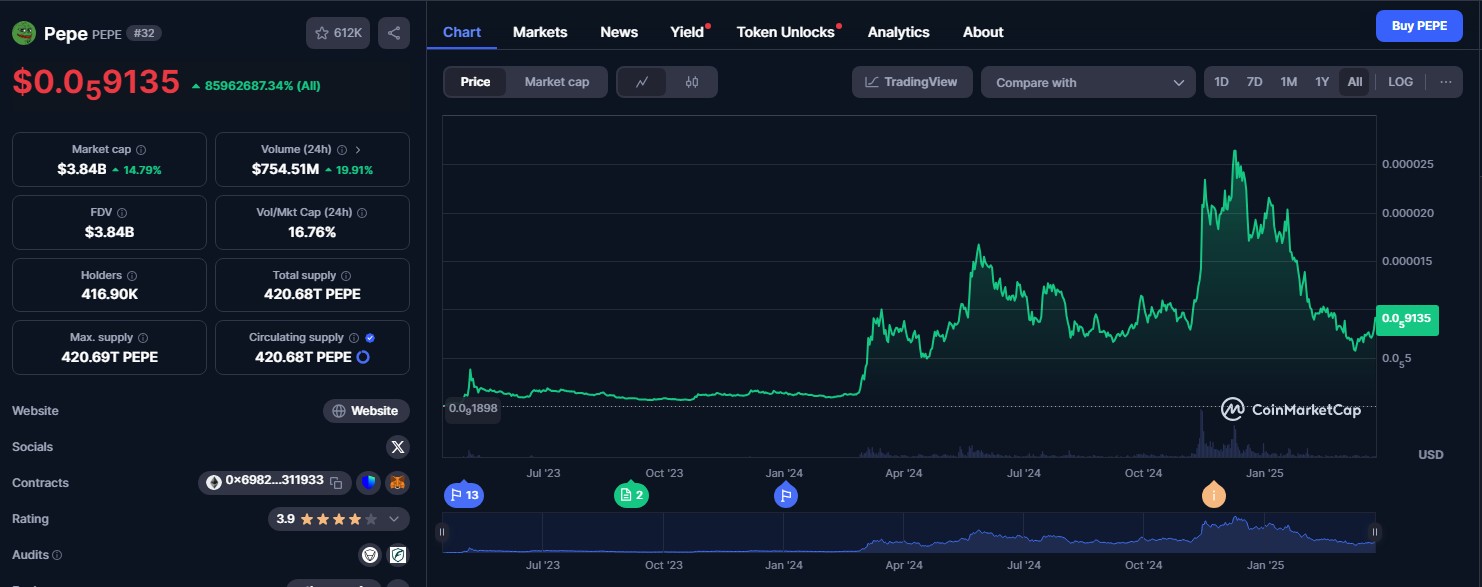The width and height of the screenshot is (1482, 587).
Task: Open the green document marker labeled 2
Action: point(631,495)
